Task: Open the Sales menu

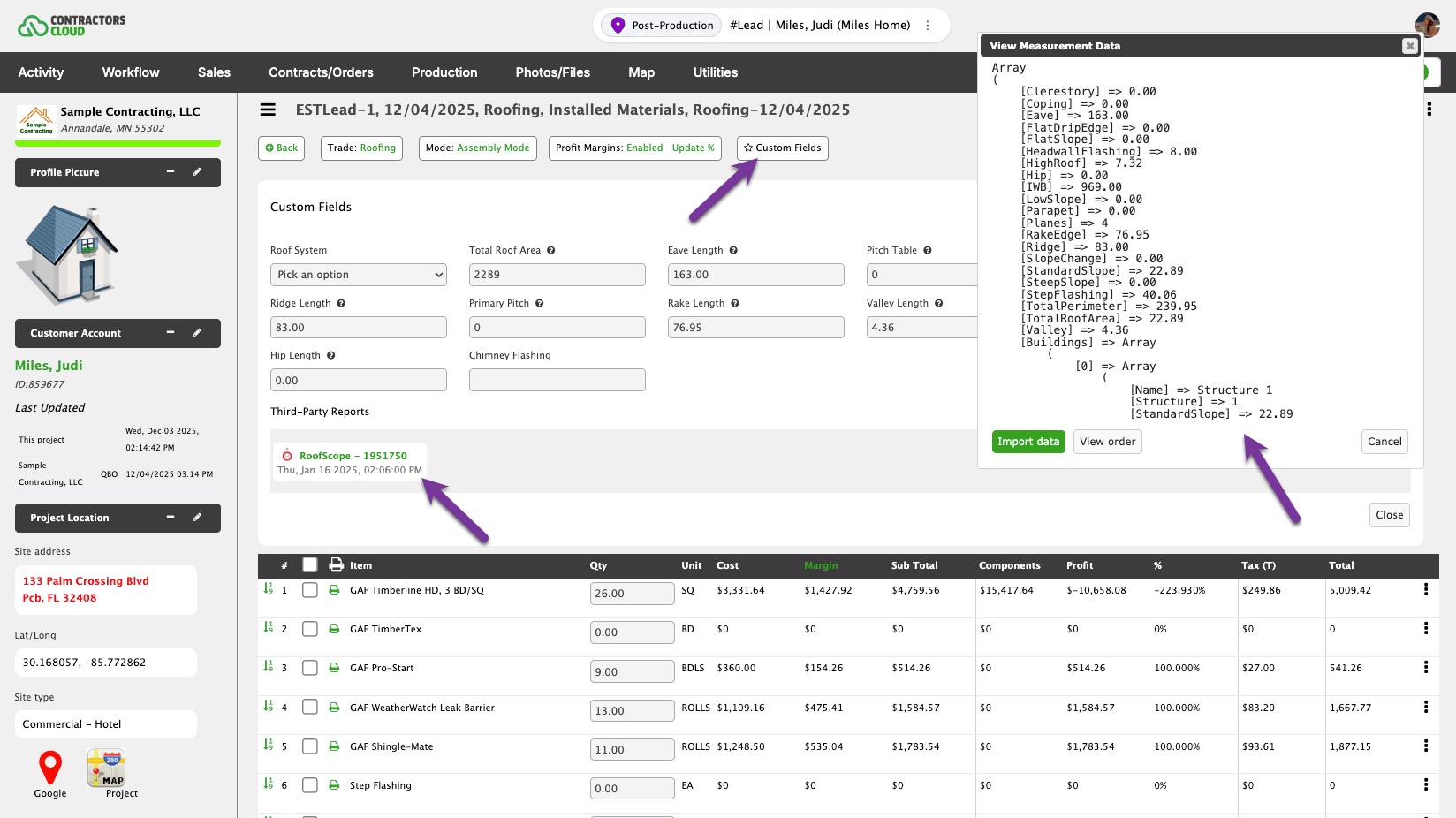Action: tap(214, 72)
